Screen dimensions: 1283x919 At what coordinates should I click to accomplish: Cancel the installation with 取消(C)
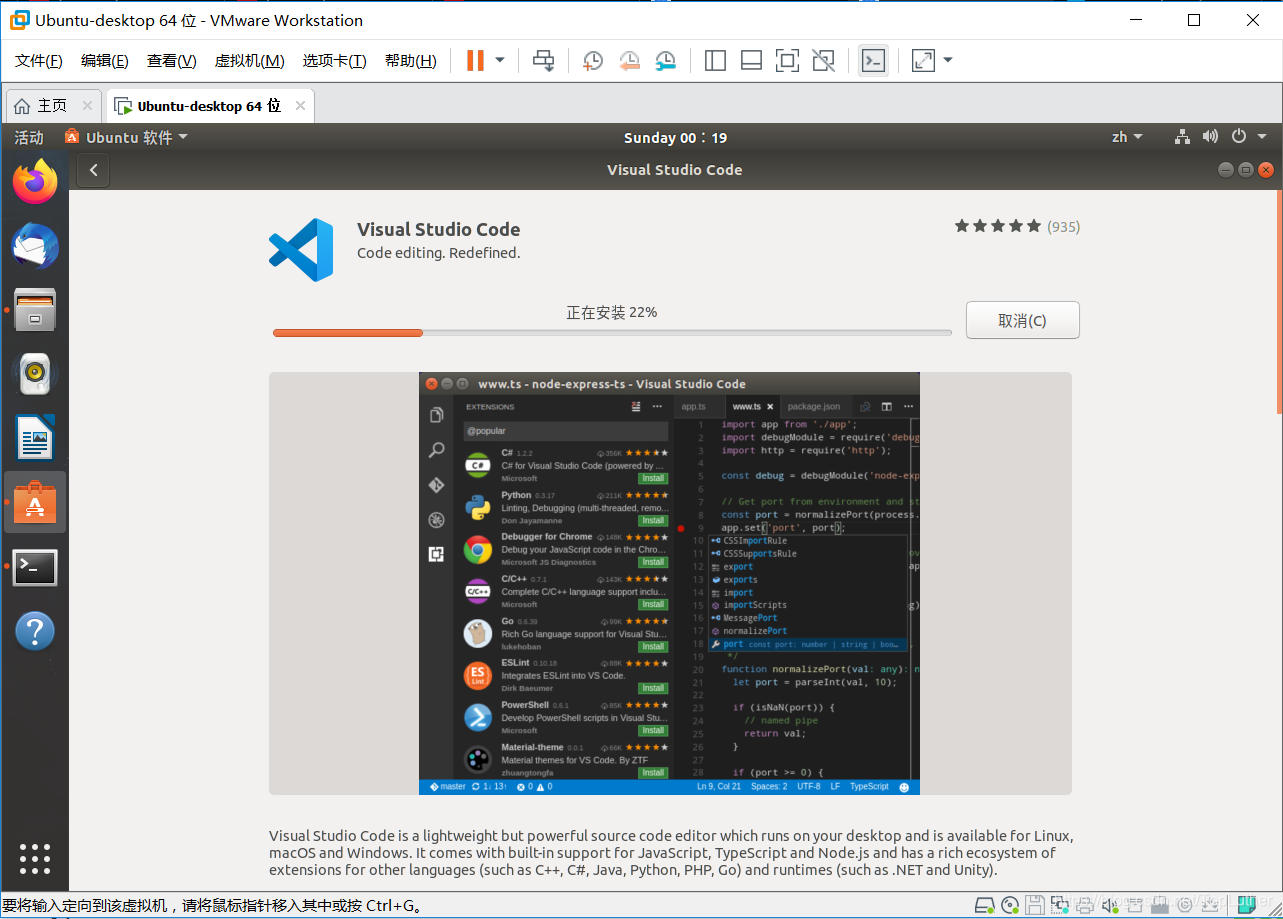pyautogui.click(x=1022, y=321)
